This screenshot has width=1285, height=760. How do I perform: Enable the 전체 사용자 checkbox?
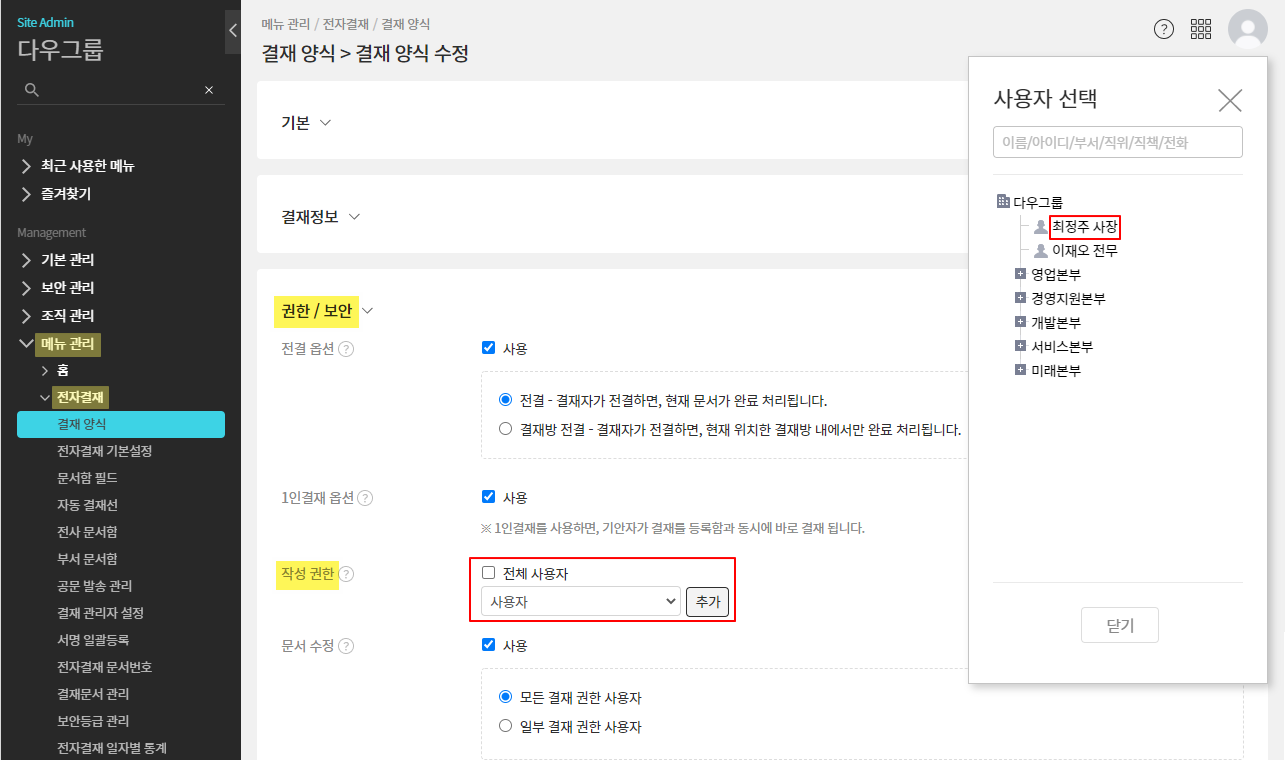pos(489,573)
